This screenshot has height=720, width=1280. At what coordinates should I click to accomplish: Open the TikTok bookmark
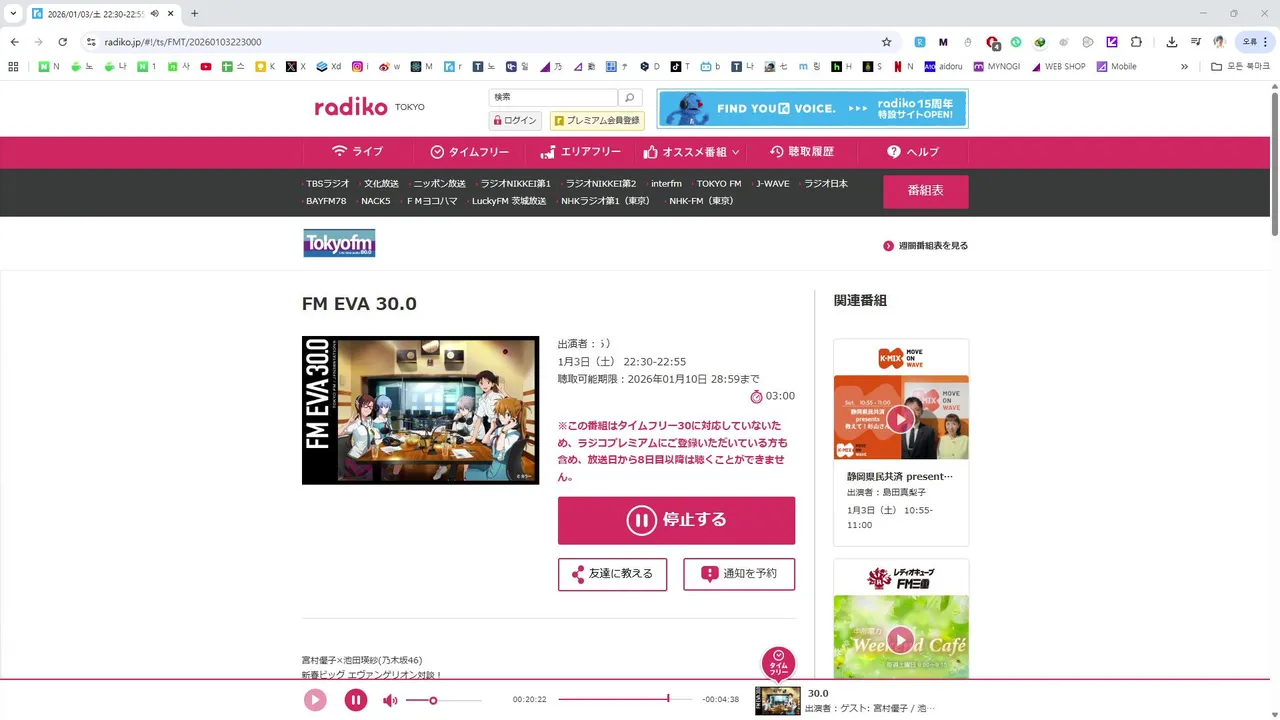[681, 67]
